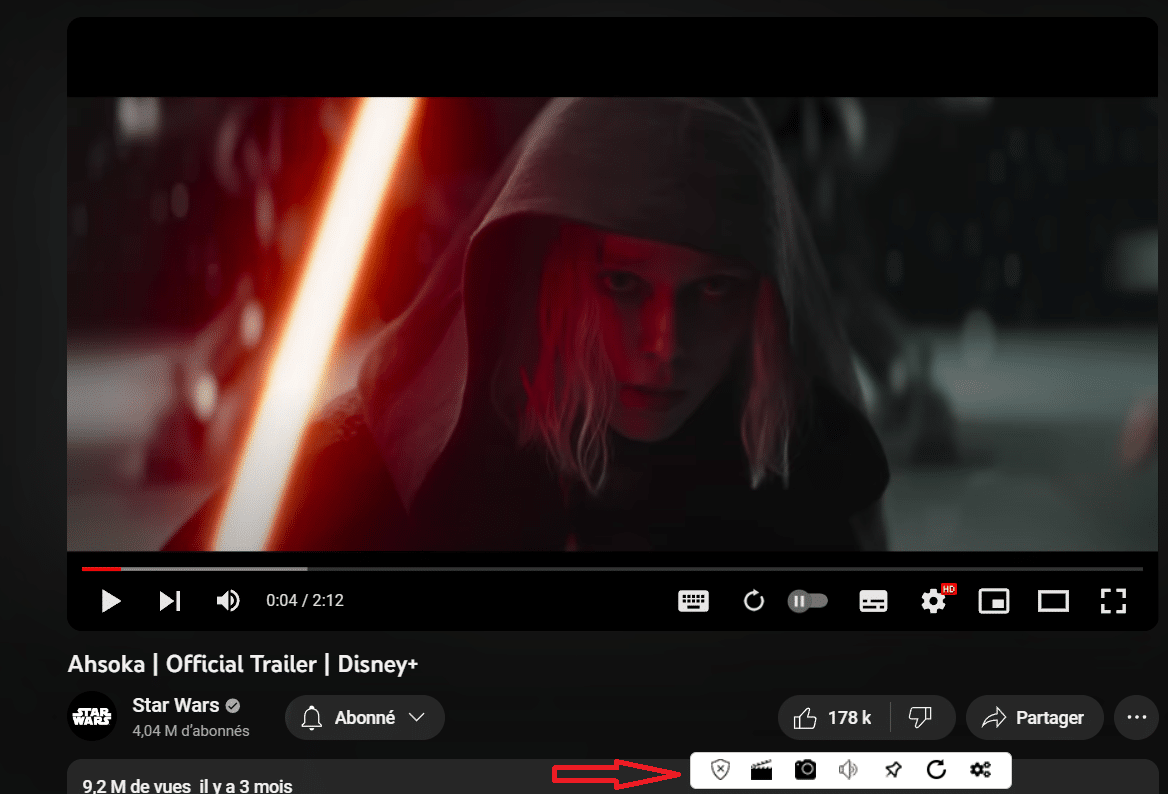Switch to theater mode

click(1053, 601)
